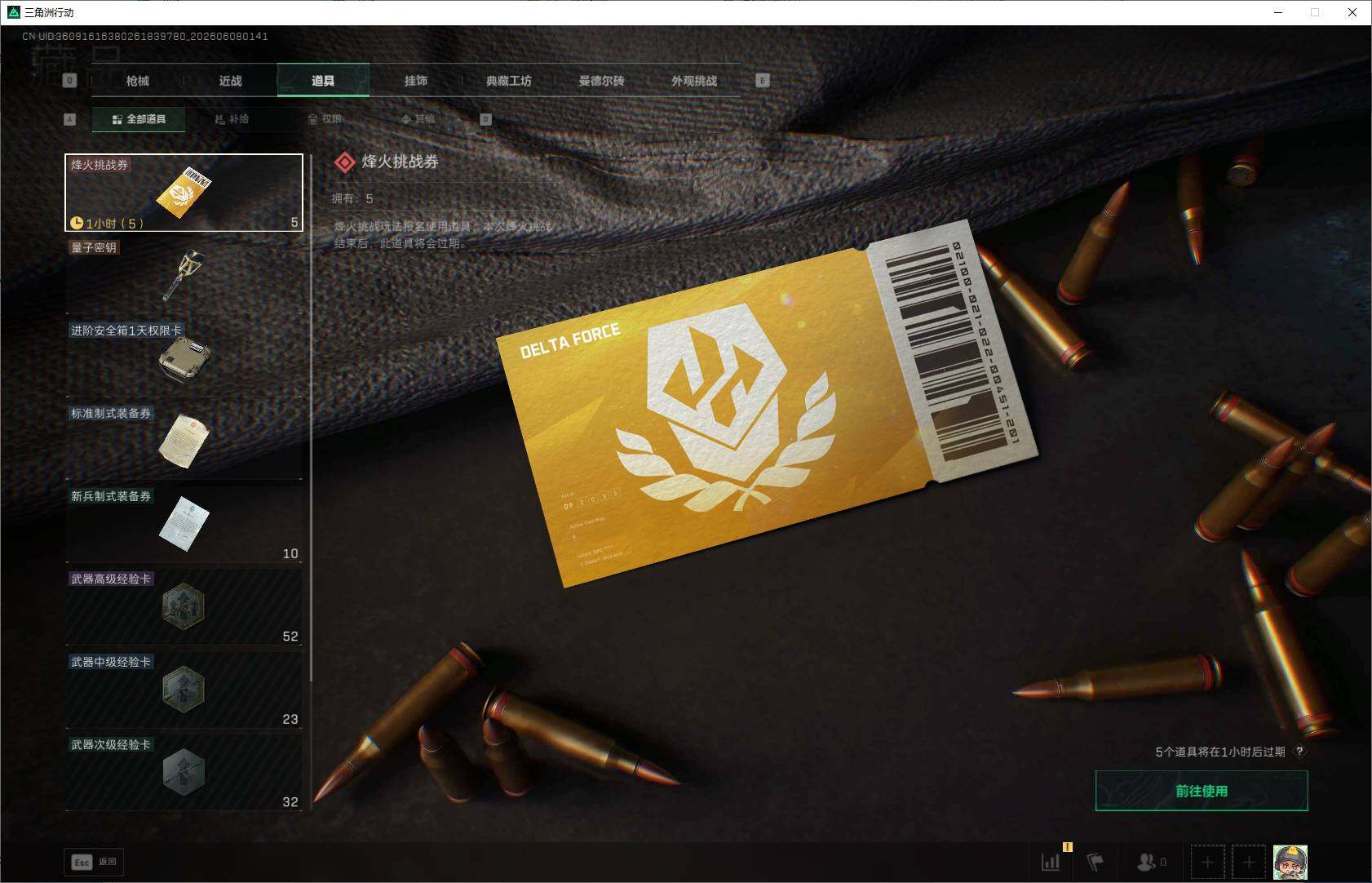Click the Q key hint icon
The height and width of the screenshot is (883, 1372).
click(x=70, y=81)
